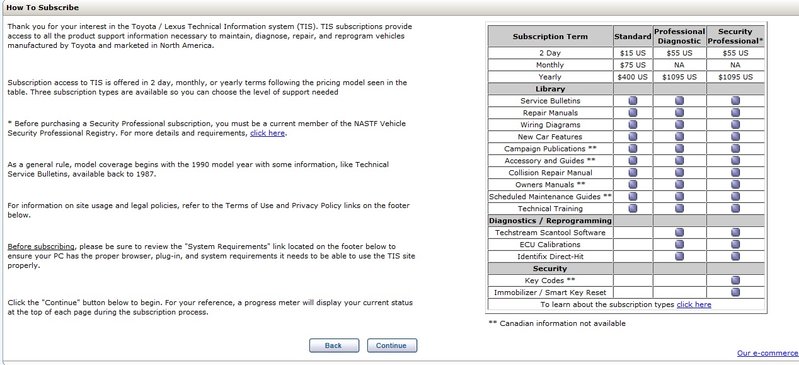The height and width of the screenshot is (365, 799).
Task: Click the 'Security' section heading
Action: (x=550, y=268)
